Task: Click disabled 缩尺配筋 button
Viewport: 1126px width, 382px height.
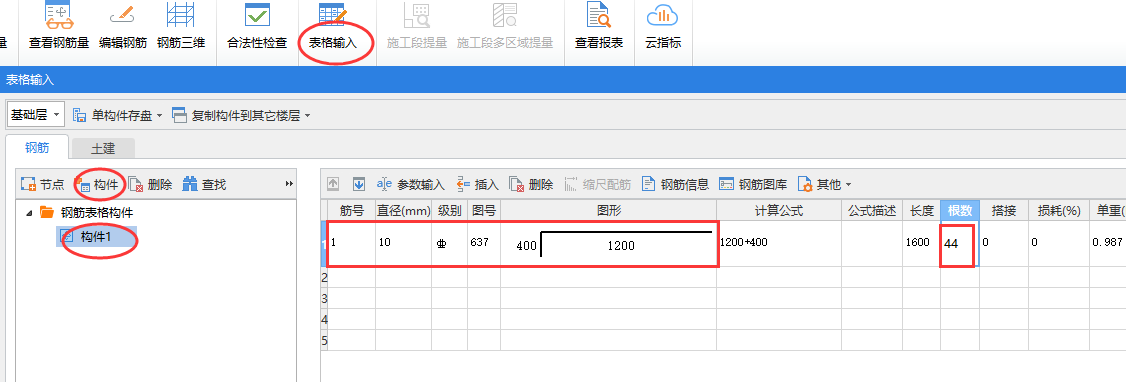Action: click(597, 185)
